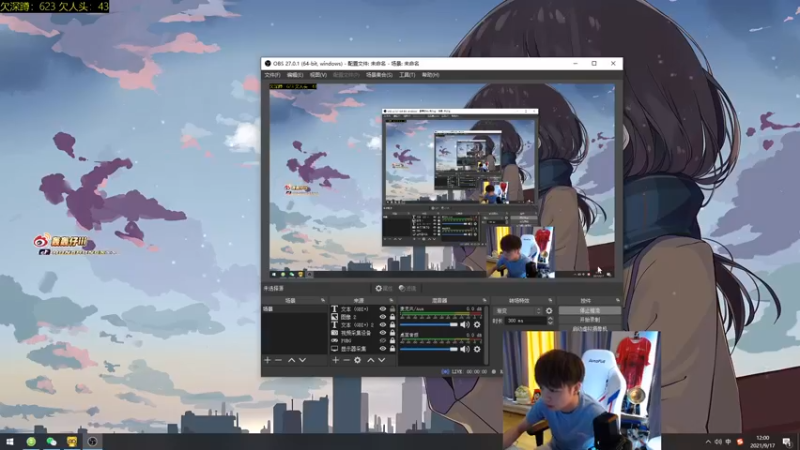Open the View (V) menu
The height and width of the screenshot is (450, 800).
(318, 75)
